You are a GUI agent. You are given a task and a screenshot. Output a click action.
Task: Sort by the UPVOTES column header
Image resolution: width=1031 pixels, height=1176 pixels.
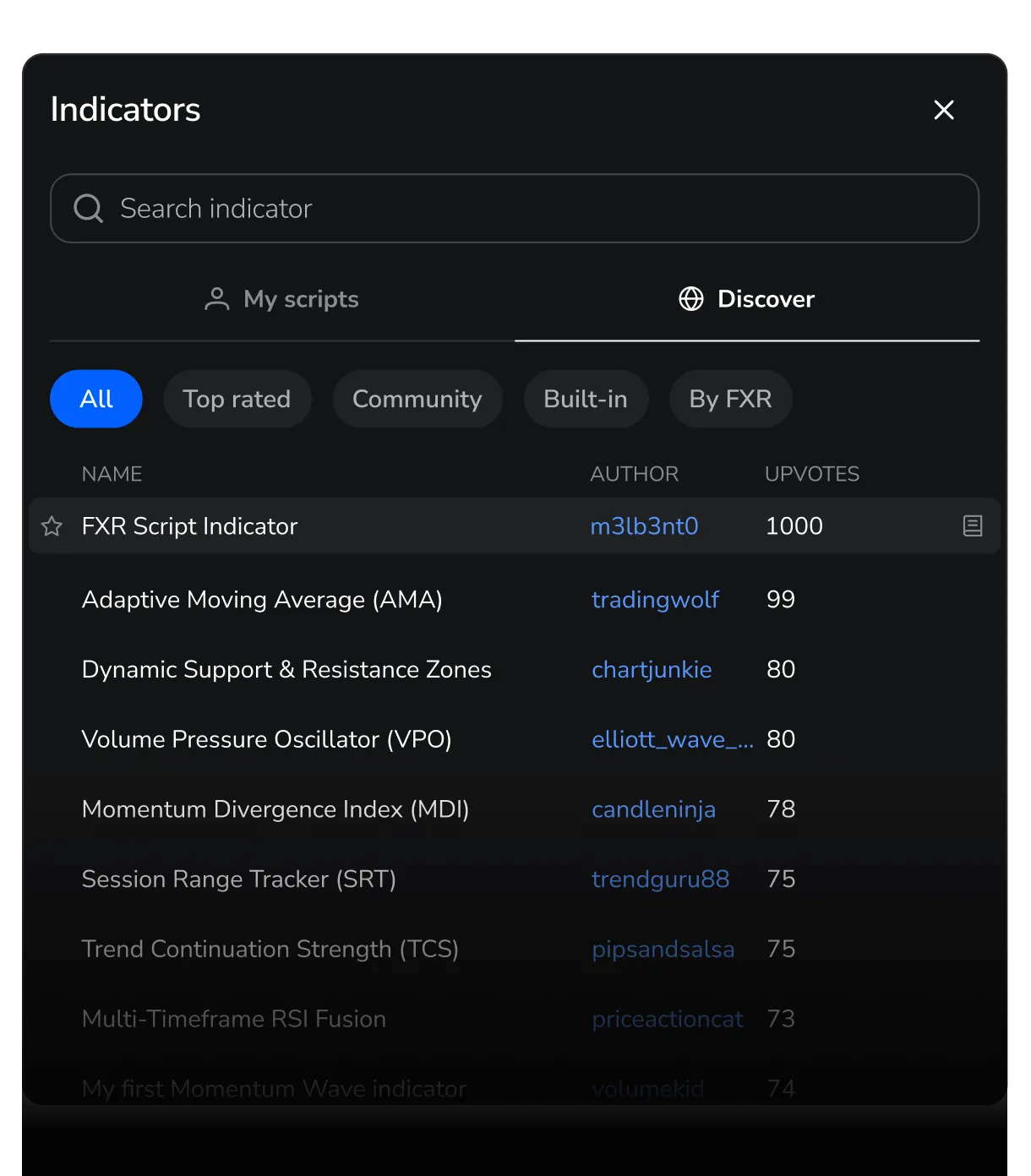point(811,474)
